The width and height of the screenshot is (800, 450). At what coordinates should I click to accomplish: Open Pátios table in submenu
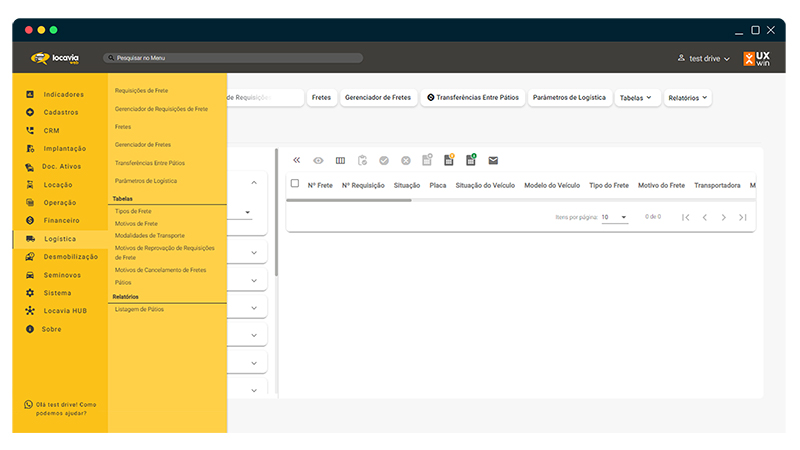tap(123, 283)
